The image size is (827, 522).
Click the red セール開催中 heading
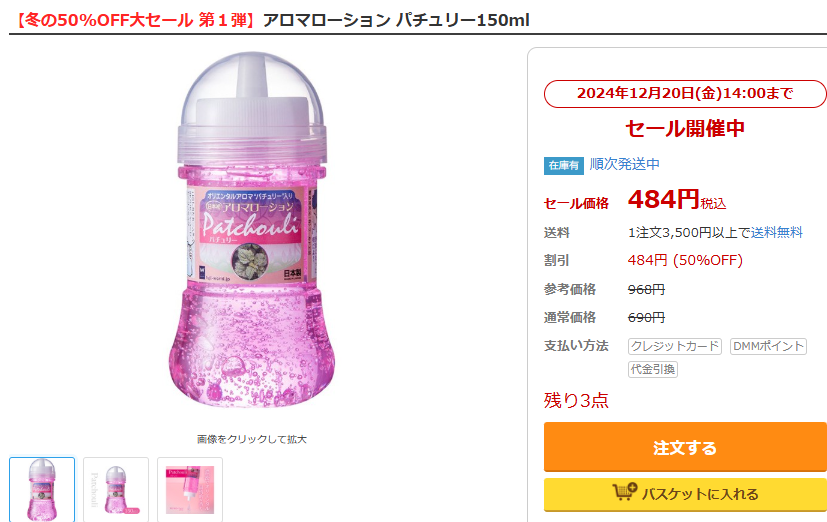click(685, 128)
